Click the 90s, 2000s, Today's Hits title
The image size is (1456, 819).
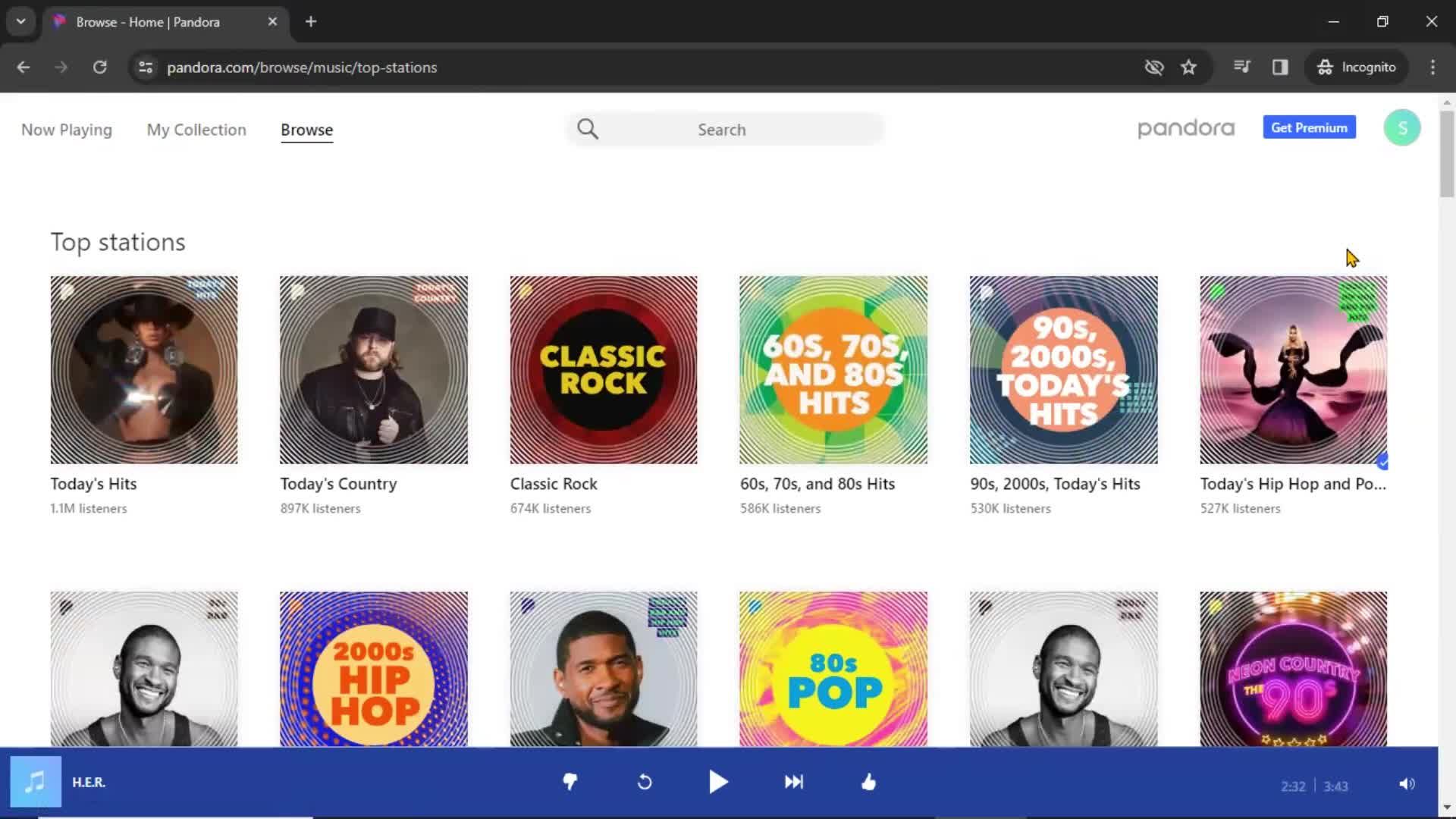tap(1055, 484)
